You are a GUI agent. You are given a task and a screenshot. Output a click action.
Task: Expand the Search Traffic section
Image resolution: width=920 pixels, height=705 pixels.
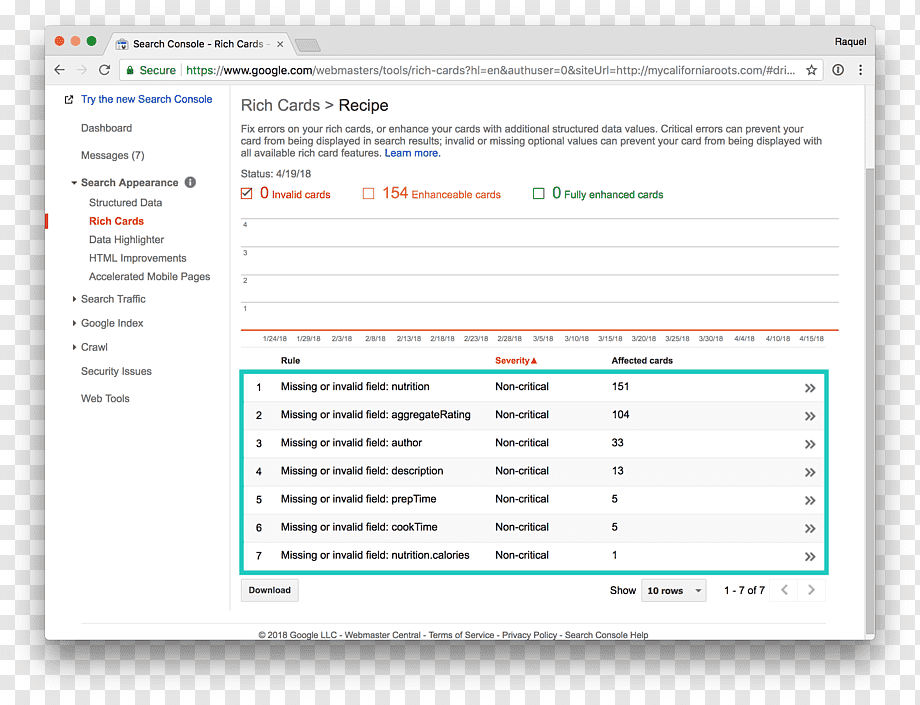tap(74, 299)
